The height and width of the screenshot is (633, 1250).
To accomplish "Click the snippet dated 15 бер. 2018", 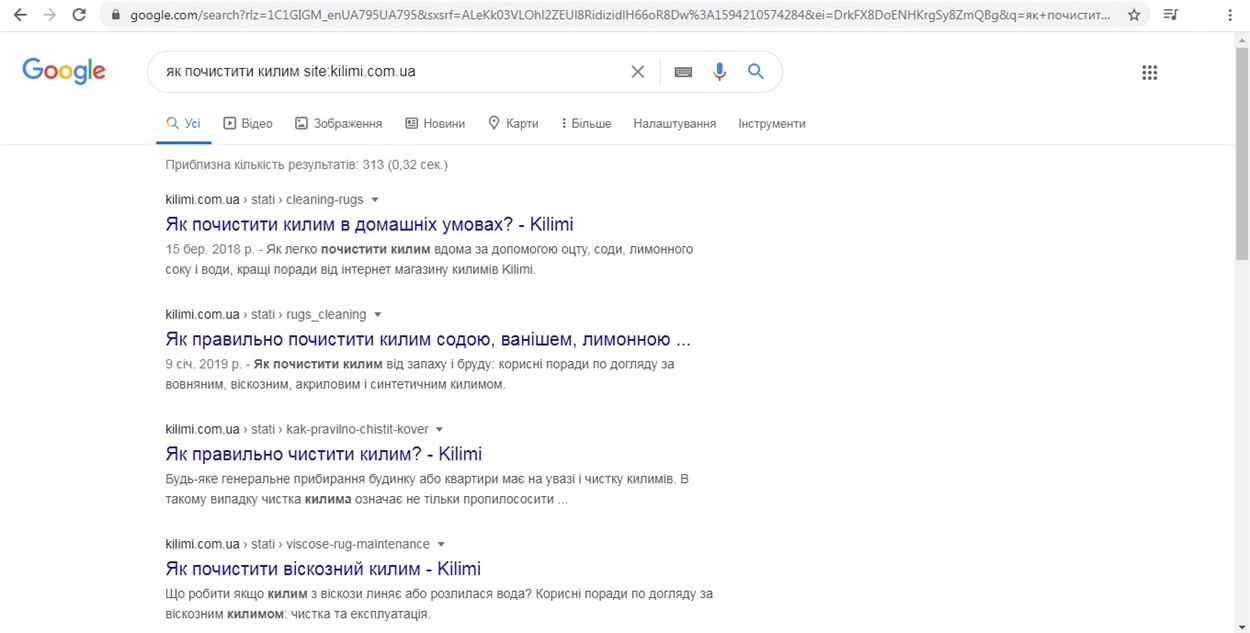I will pos(429,259).
